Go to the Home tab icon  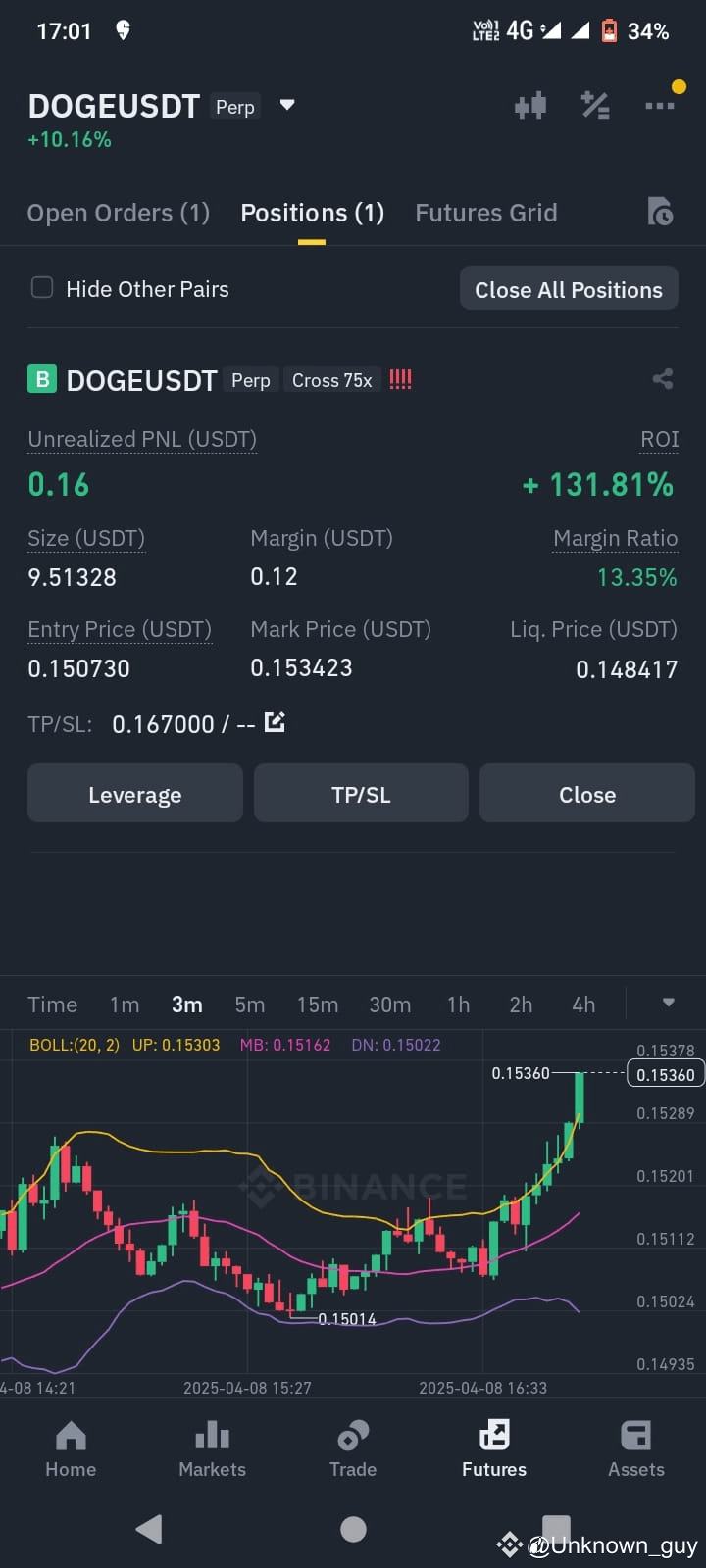tap(71, 1436)
